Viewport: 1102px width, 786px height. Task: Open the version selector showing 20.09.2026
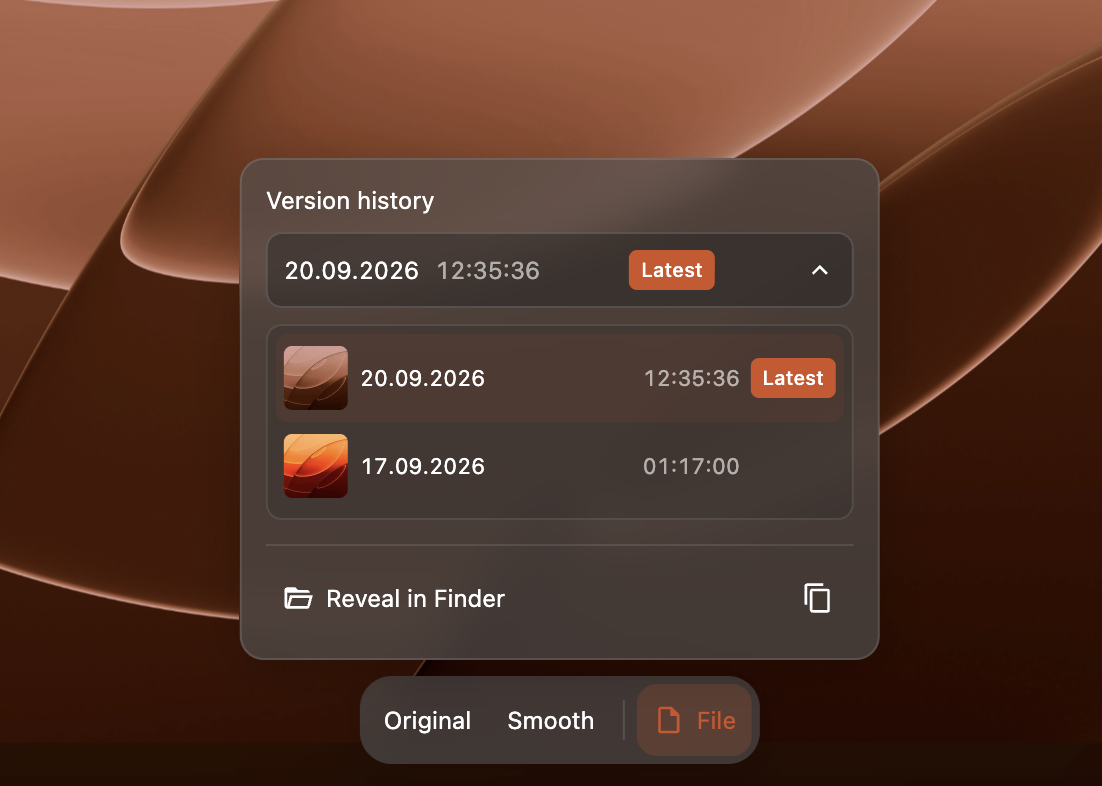(x=559, y=270)
